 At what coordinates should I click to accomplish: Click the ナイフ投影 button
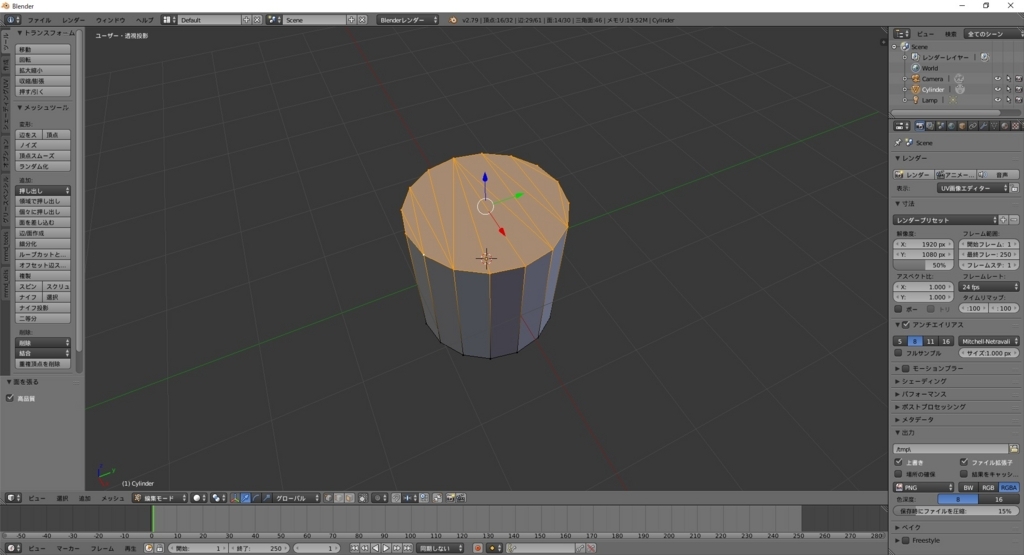pyautogui.click(x=43, y=308)
